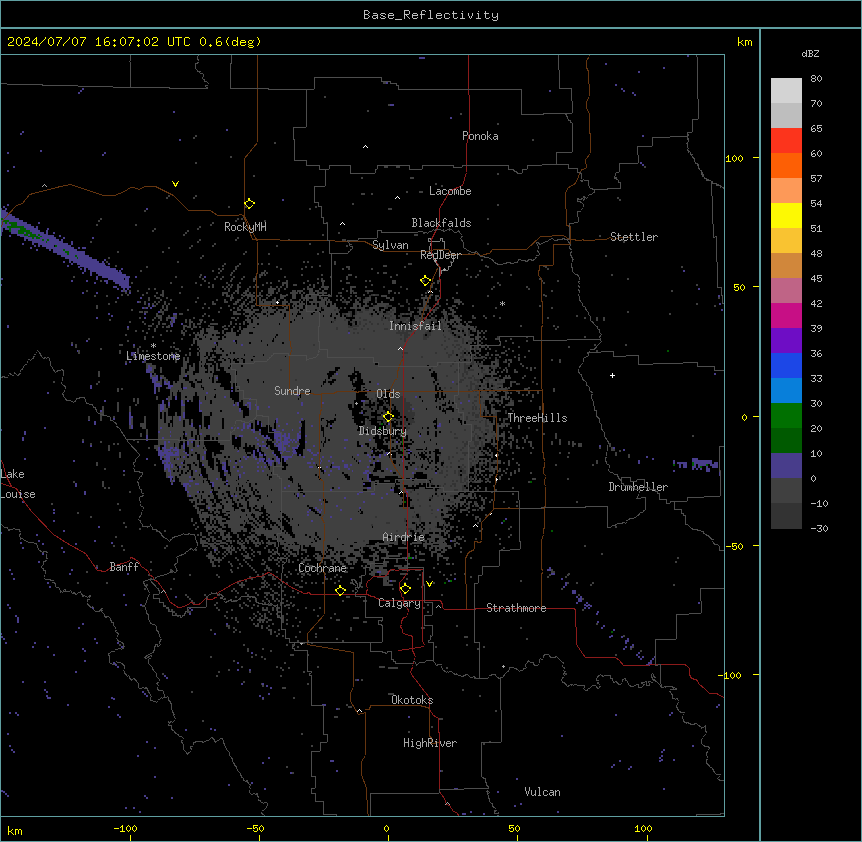Screen dimensions: 862x842
Task: Click the yellow diamond marker between Olds and Didsbury
Action: tap(389, 417)
